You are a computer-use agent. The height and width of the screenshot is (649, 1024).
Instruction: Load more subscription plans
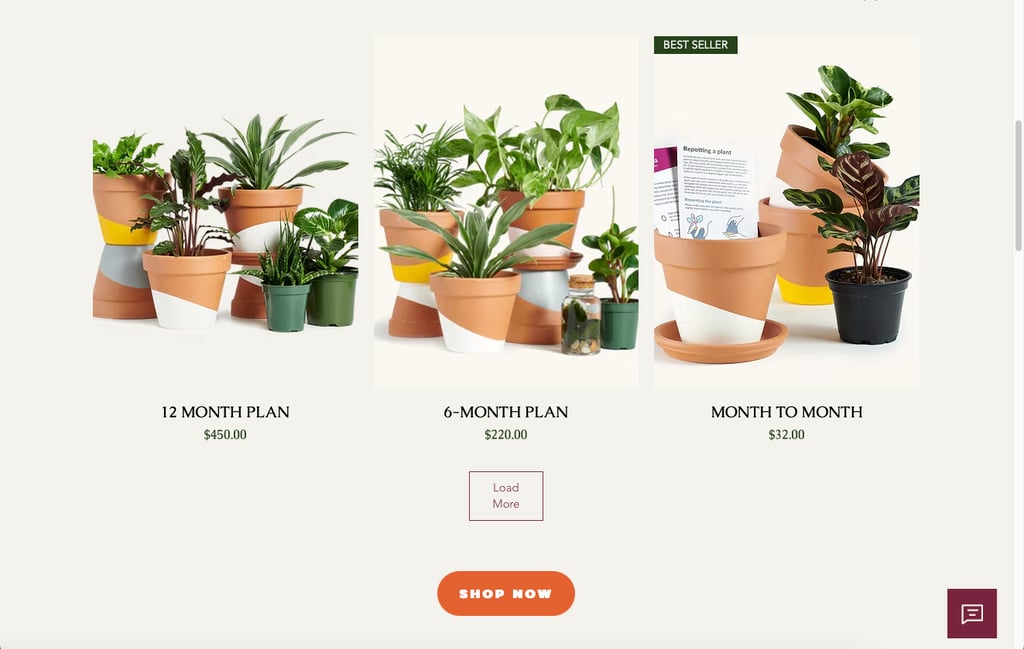pyautogui.click(x=506, y=496)
